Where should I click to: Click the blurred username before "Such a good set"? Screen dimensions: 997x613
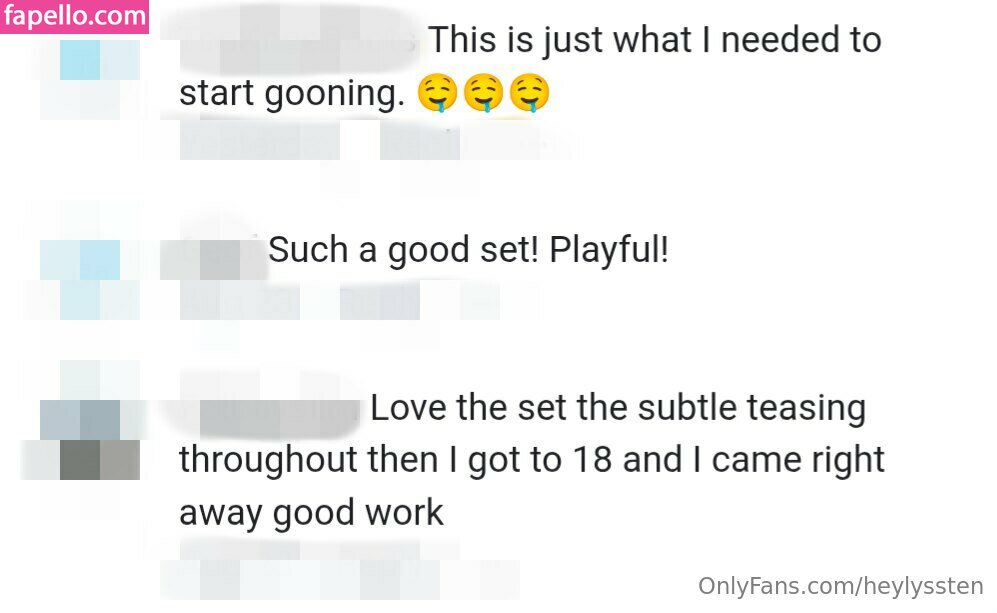(x=212, y=259)
